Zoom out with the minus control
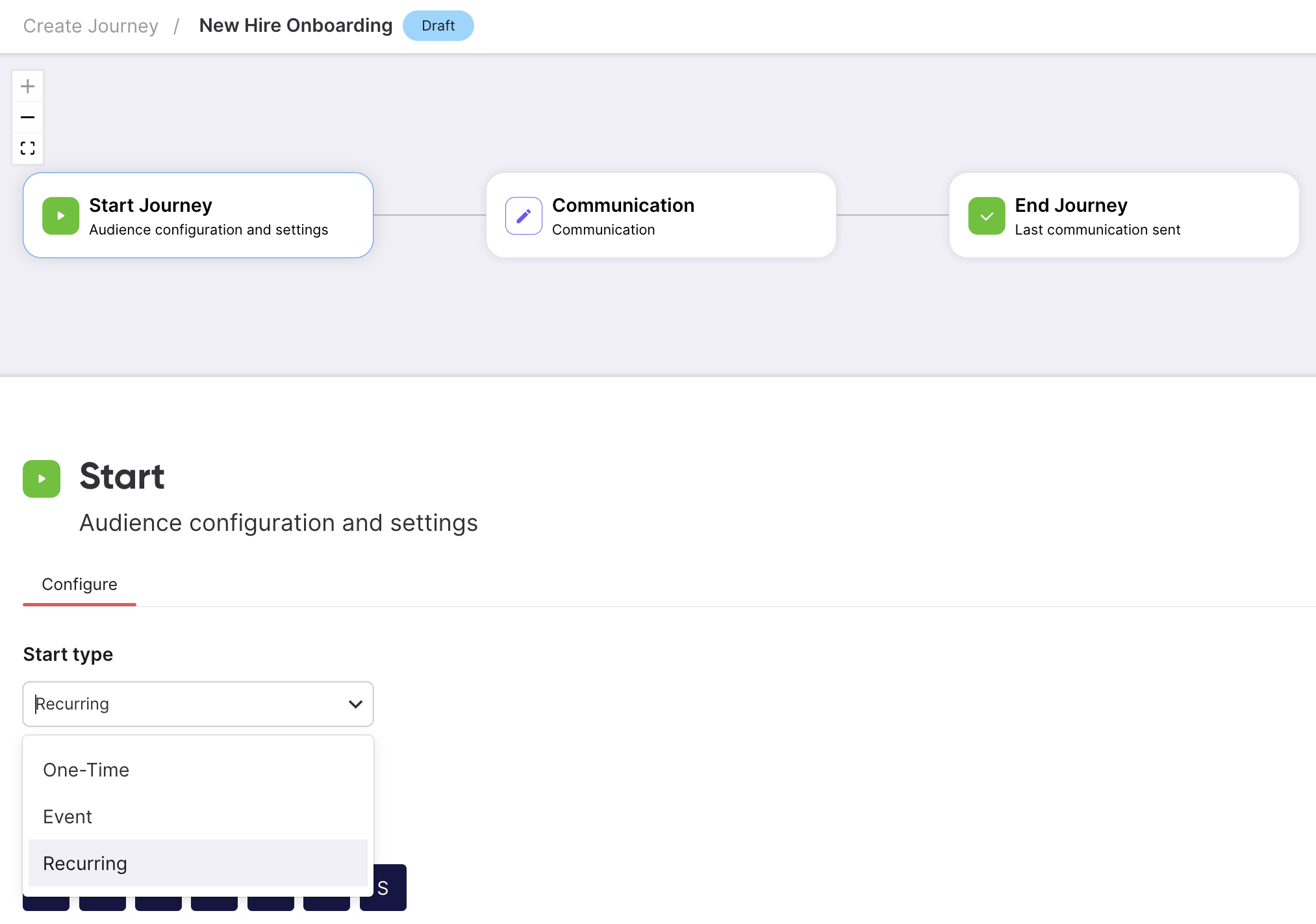Viewport: 1316px width, 924px height. (27, 118)
